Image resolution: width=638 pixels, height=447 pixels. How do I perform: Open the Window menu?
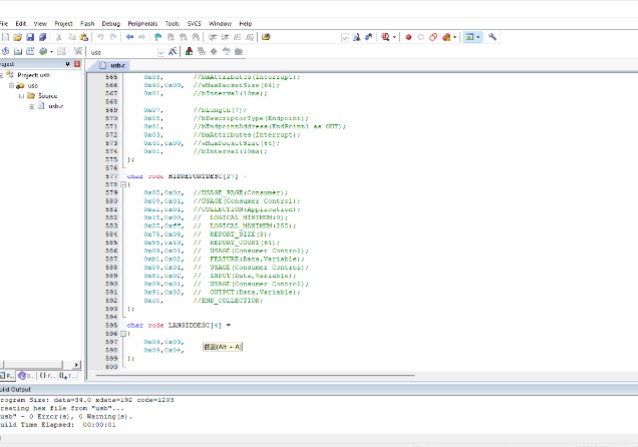[220, 24]
